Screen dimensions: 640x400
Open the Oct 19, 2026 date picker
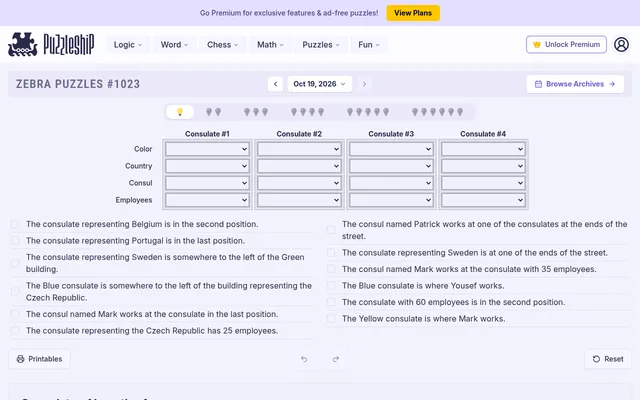[320, 84]
